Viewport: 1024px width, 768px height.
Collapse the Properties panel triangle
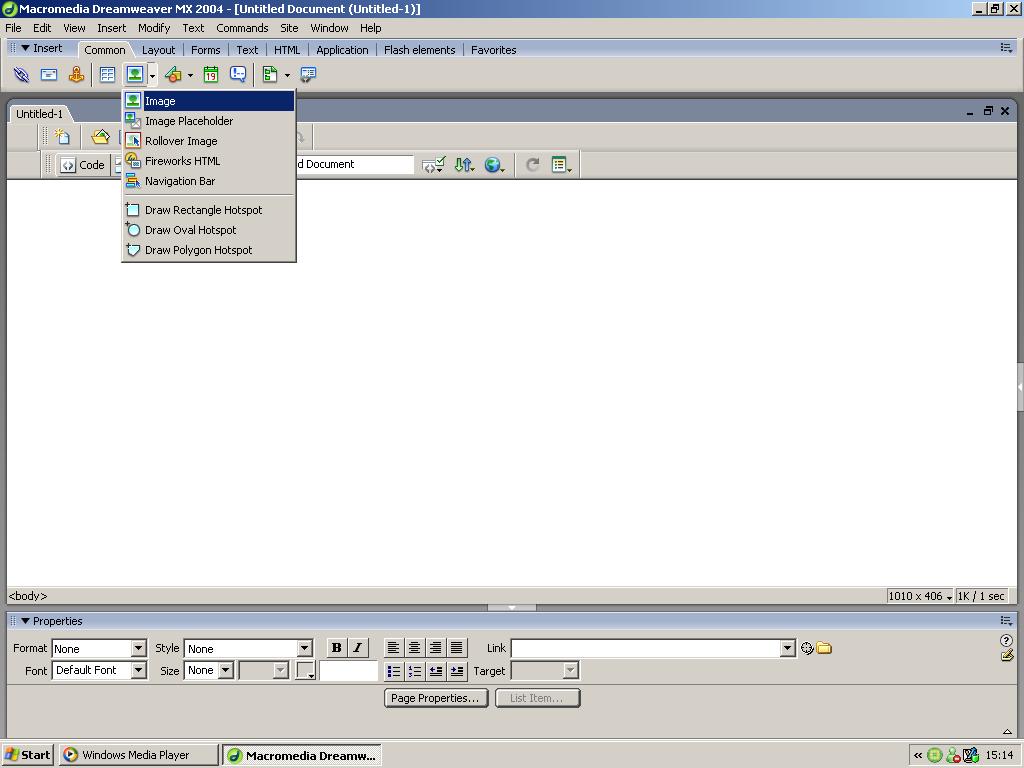(x=25, y=621)
